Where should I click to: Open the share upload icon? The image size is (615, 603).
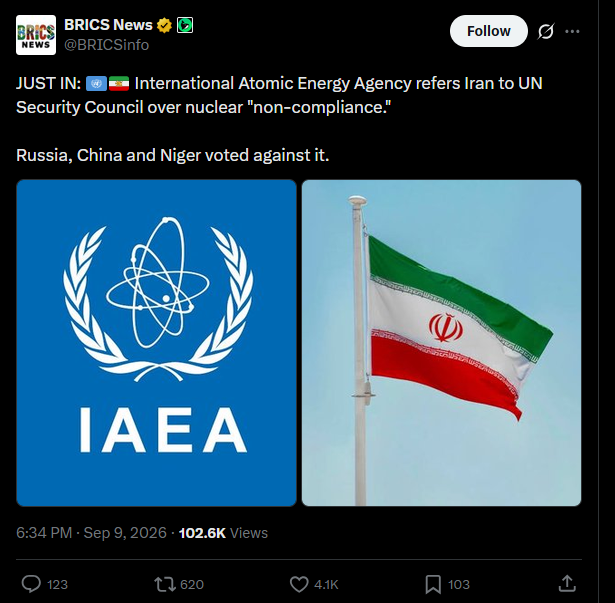567,584
